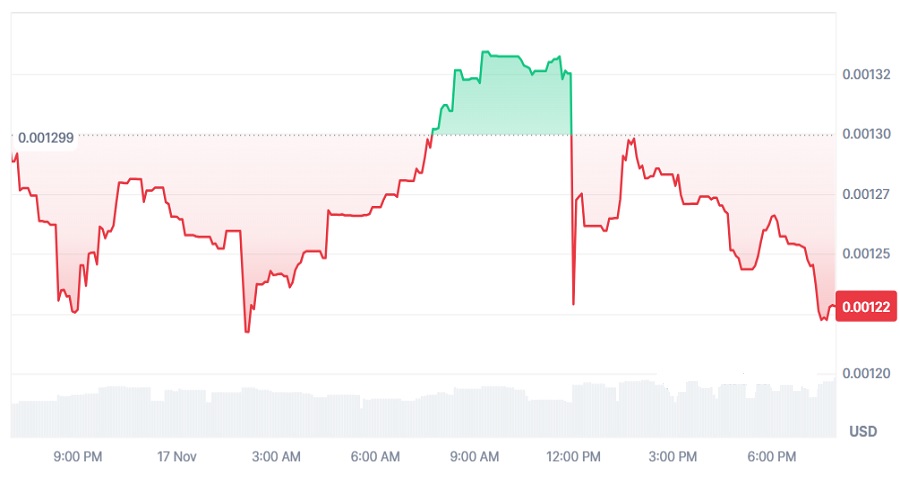This screenshot has width=900, height=500.
Task: Click the lowest red dip before 3:00 AM
Action: click(x=247, y=331)
